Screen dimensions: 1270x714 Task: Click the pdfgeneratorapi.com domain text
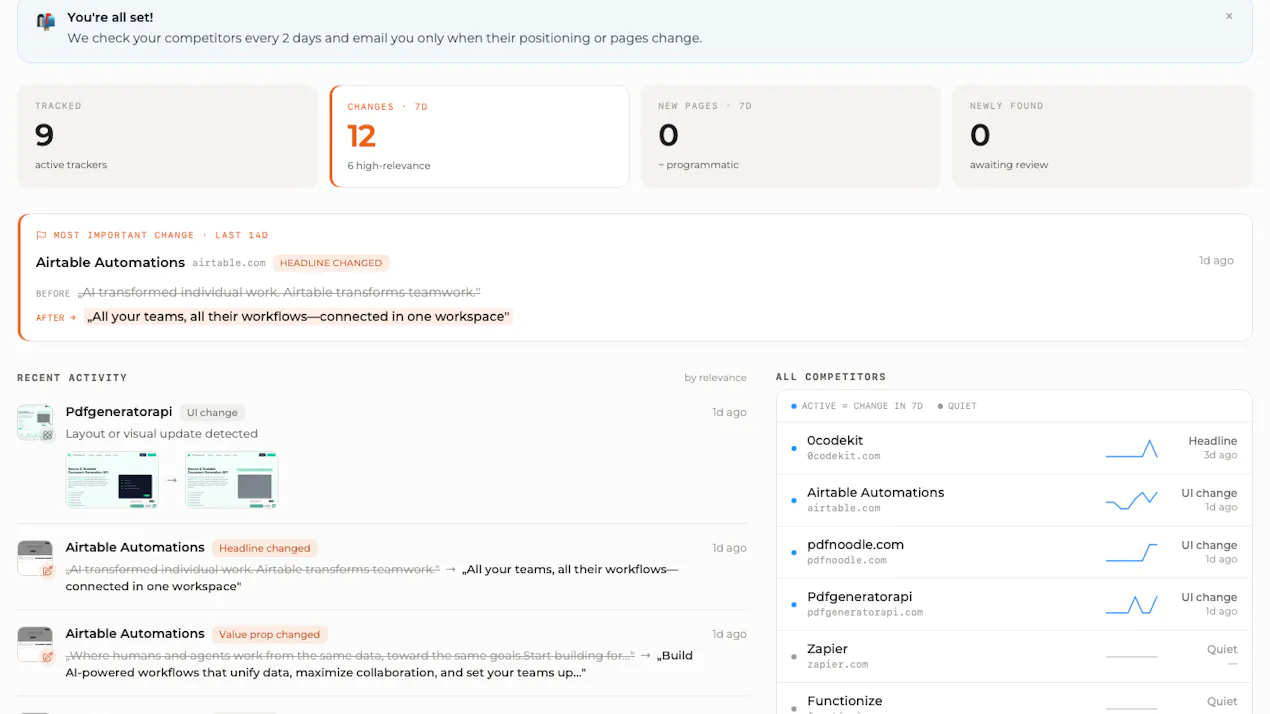[x=865, y=612]
